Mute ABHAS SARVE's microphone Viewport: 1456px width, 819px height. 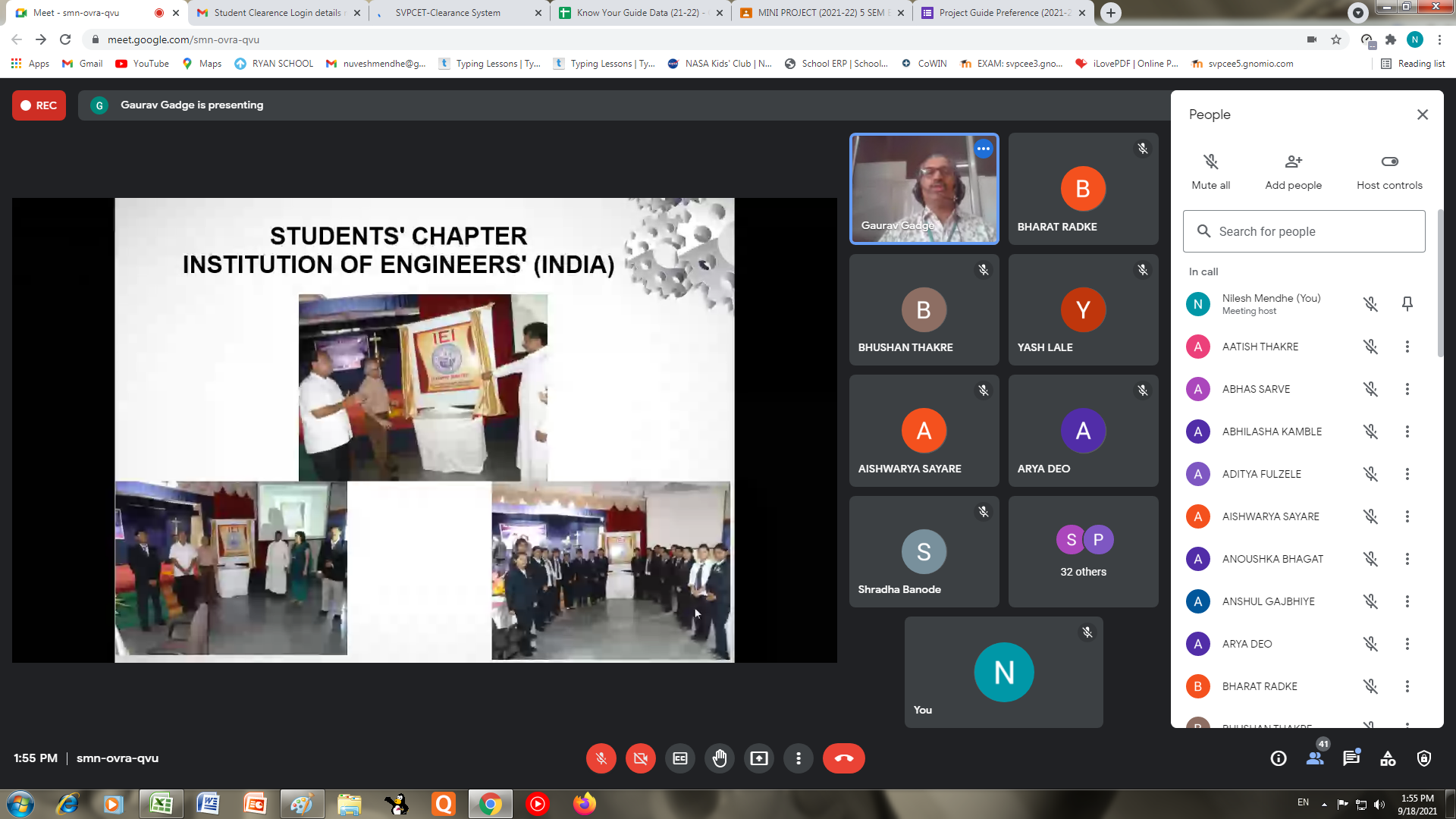(1370, 389)
